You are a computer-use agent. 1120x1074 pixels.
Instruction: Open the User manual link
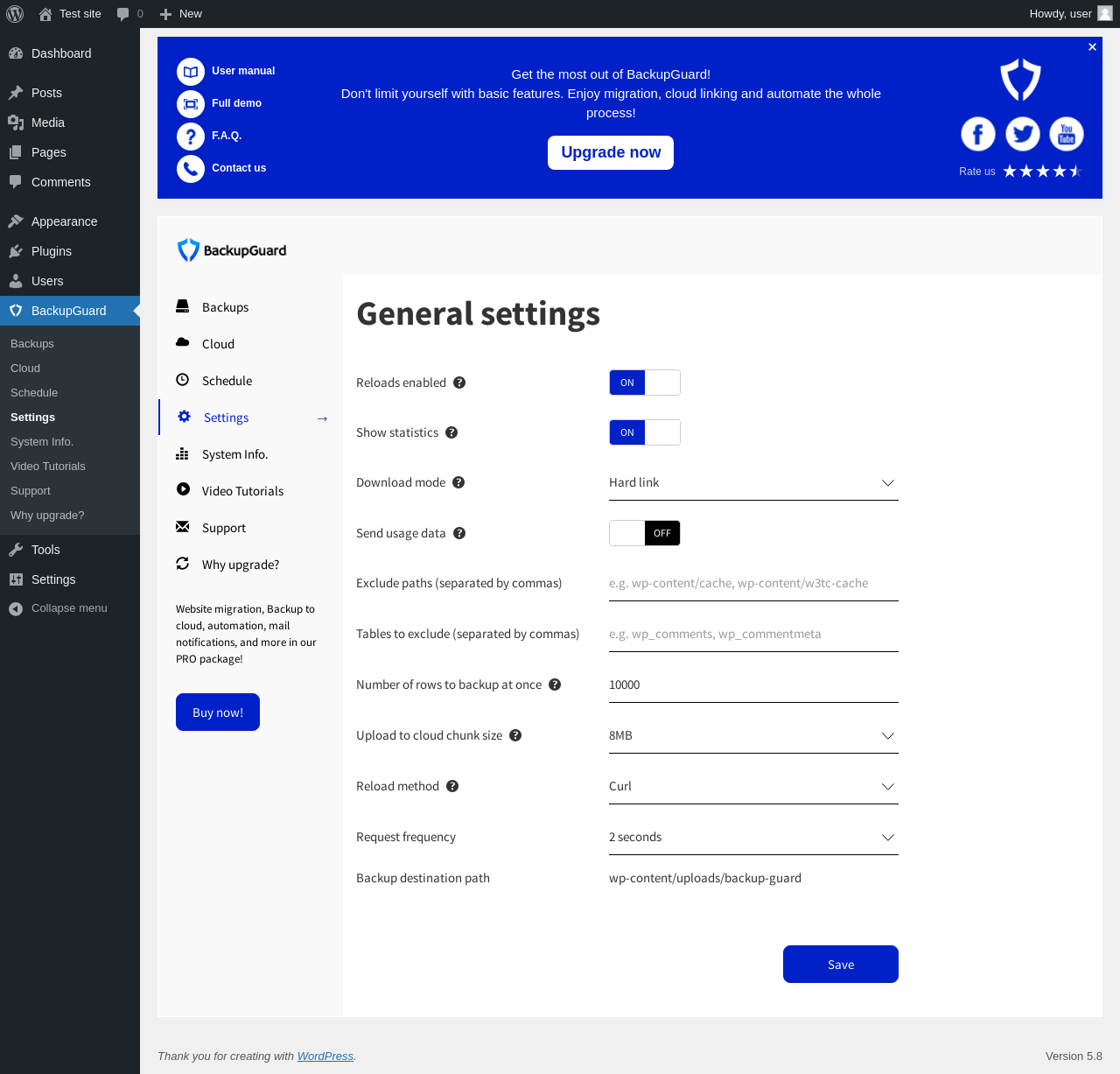243,71
